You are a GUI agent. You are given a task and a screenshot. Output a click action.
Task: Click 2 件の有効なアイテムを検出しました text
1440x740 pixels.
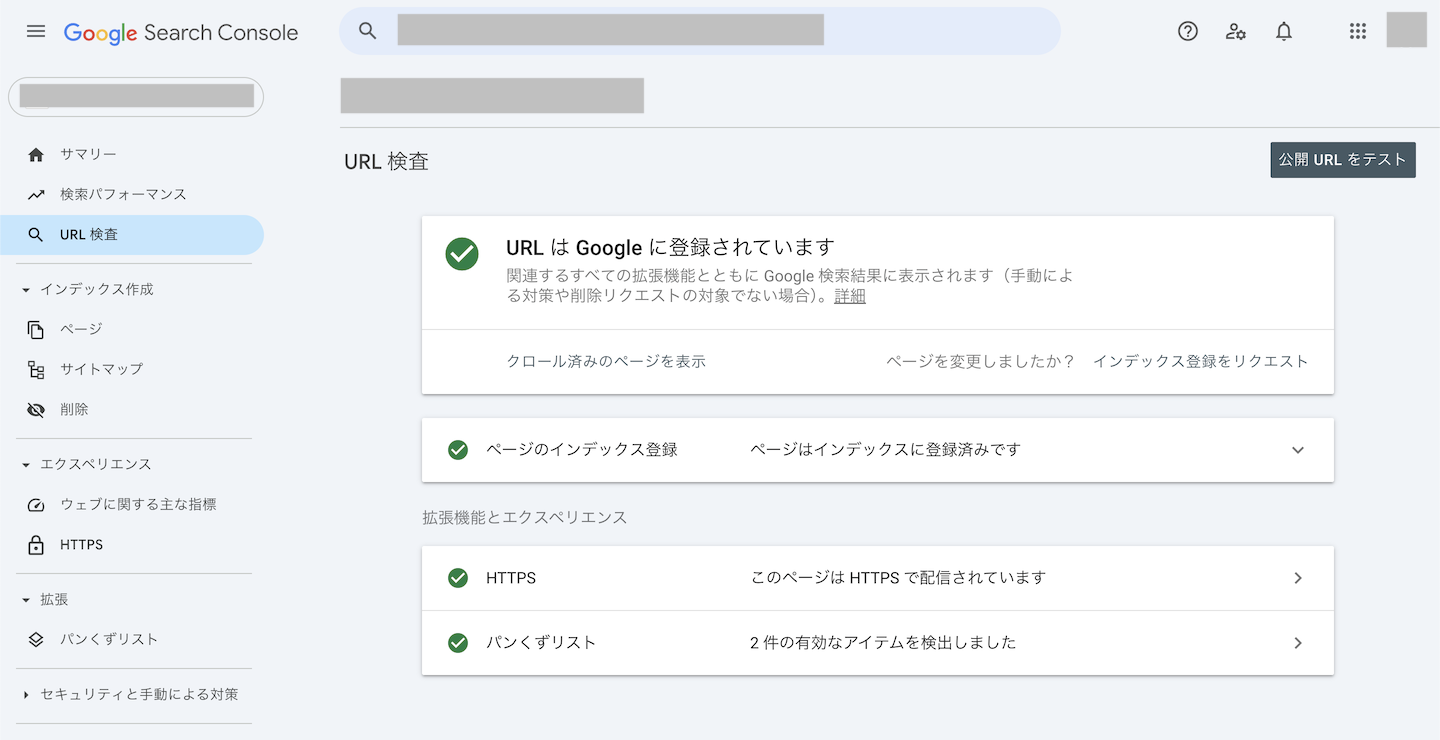(x=883, y=643)
